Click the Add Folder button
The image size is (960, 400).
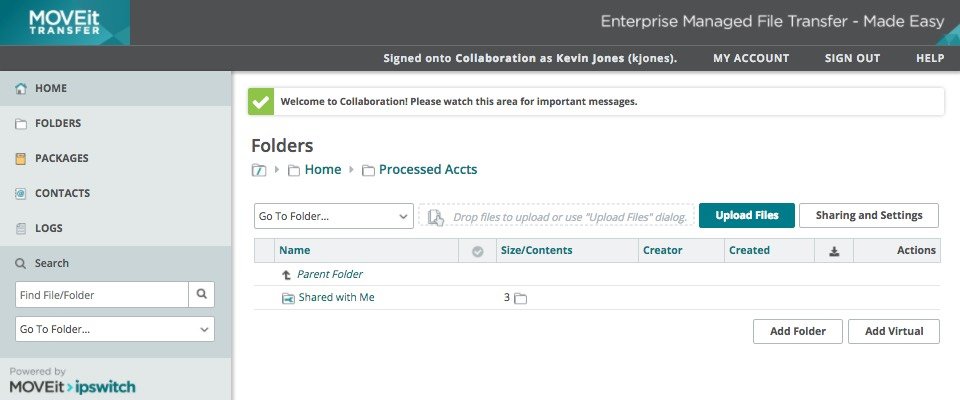[797, 331]
